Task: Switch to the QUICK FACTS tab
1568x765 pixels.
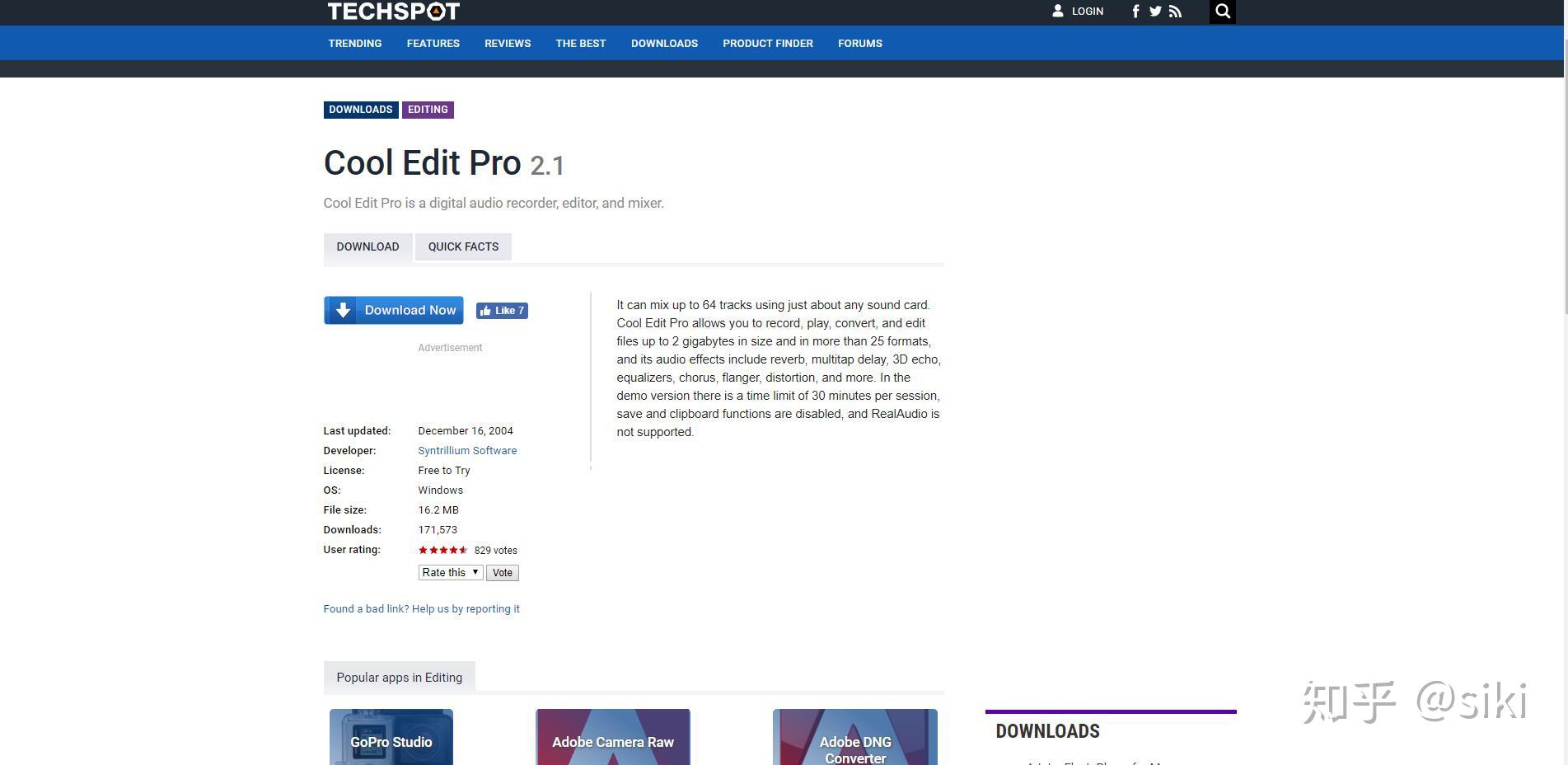Action: [x=463, y=246]
